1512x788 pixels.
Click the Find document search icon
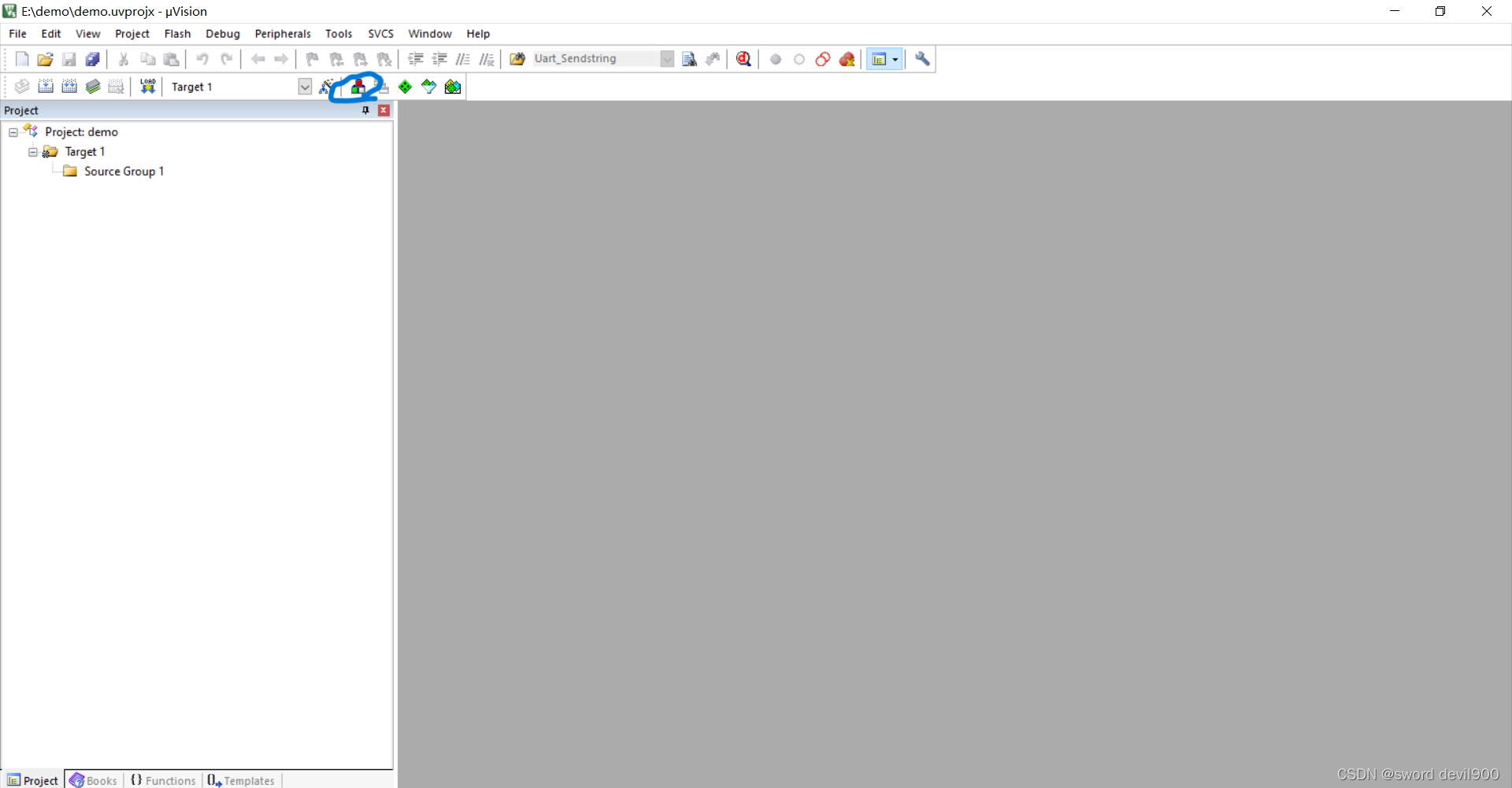tap(689, 59)
